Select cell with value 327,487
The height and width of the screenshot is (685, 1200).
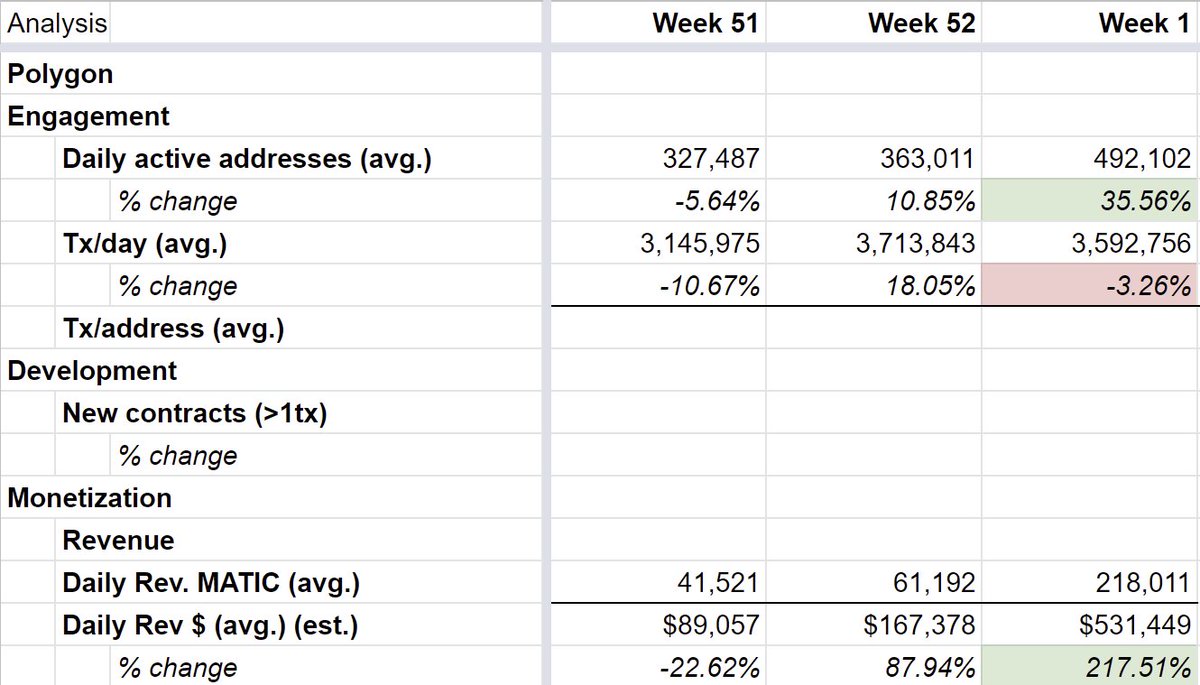coord(659,159)
